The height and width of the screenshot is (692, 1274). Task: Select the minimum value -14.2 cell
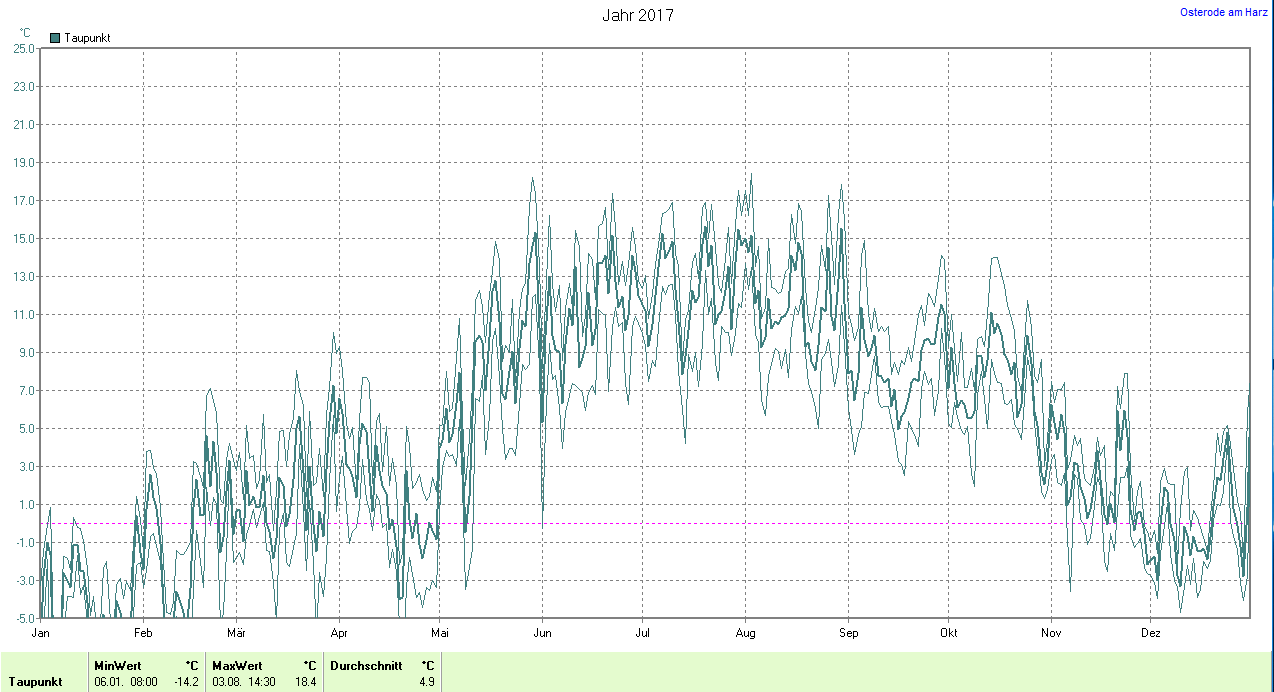(x=187, y=682)
